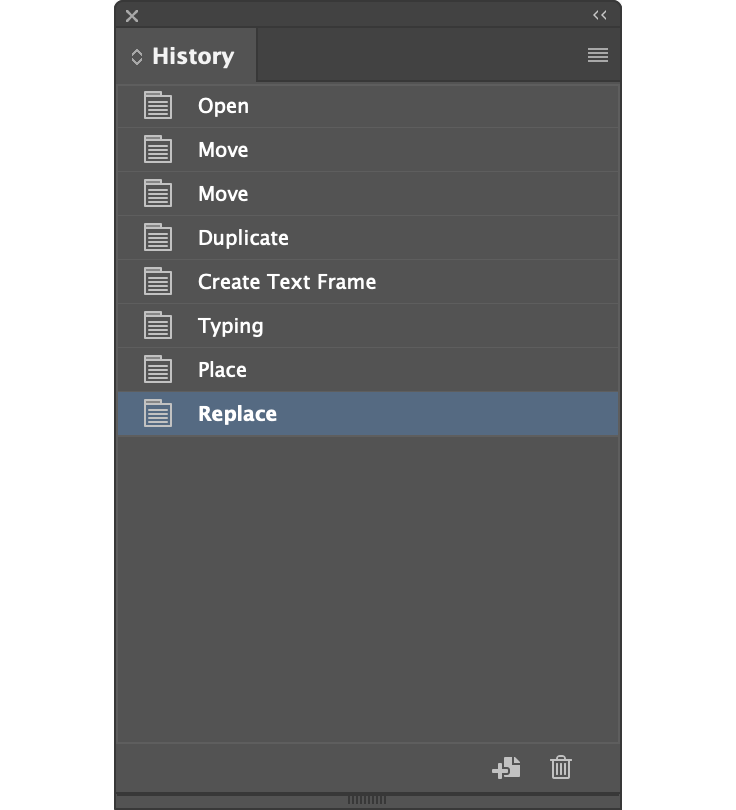The width and height of the screenshot is (736, 810).
Task: Close the History panel with X
Action: [x=132, y=15]
